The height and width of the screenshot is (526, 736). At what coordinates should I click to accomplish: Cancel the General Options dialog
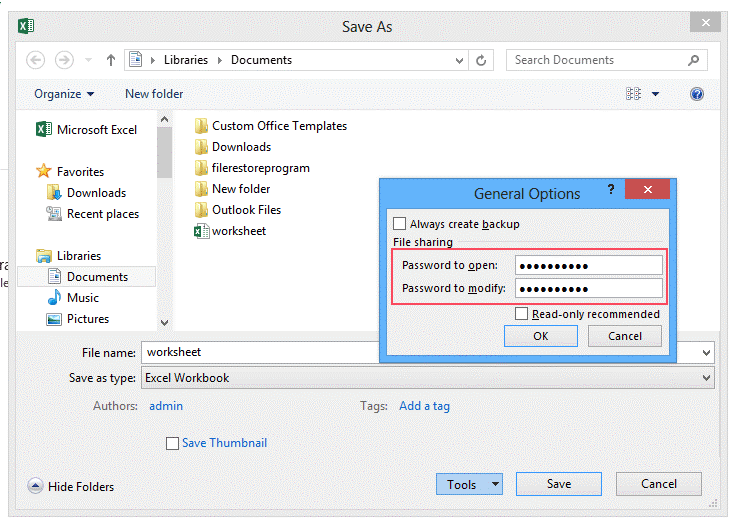pyautogui.click(x=625, y=336)
